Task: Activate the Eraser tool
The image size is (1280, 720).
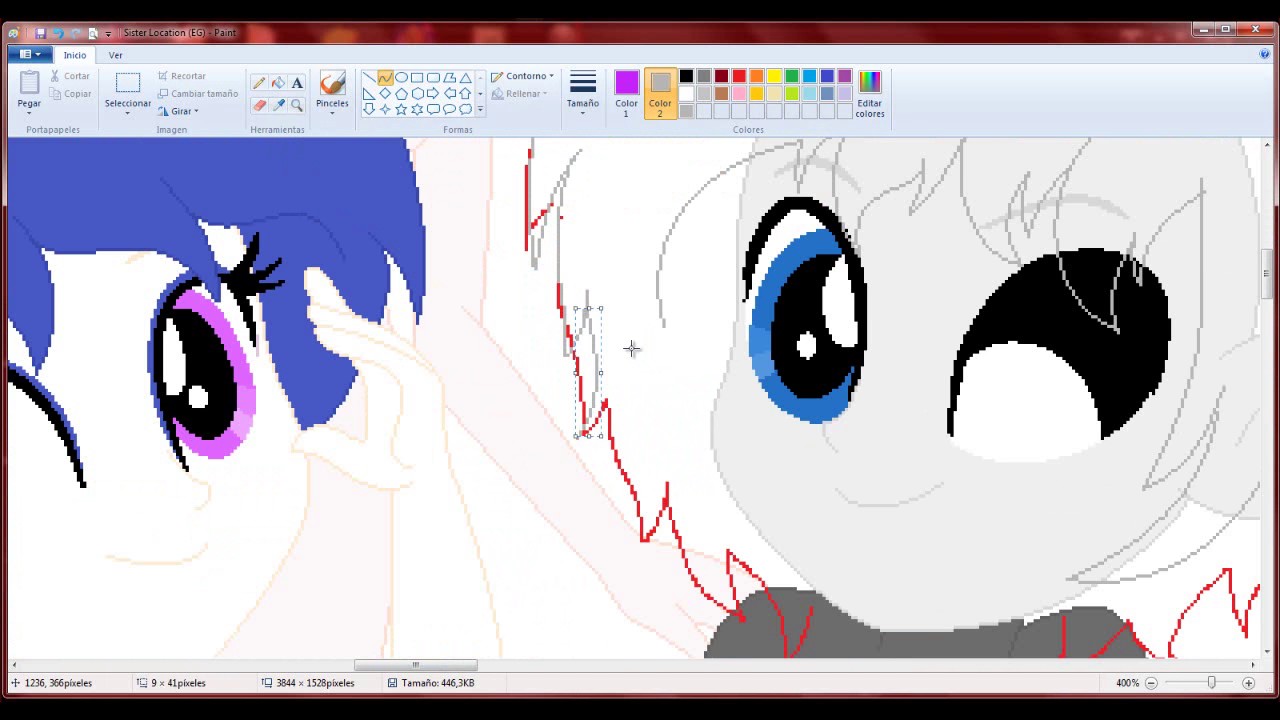Action: pos(259,105)
